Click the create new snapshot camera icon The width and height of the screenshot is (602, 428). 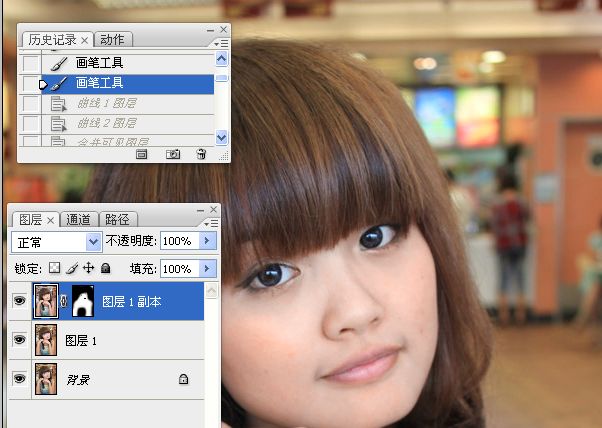173,154
